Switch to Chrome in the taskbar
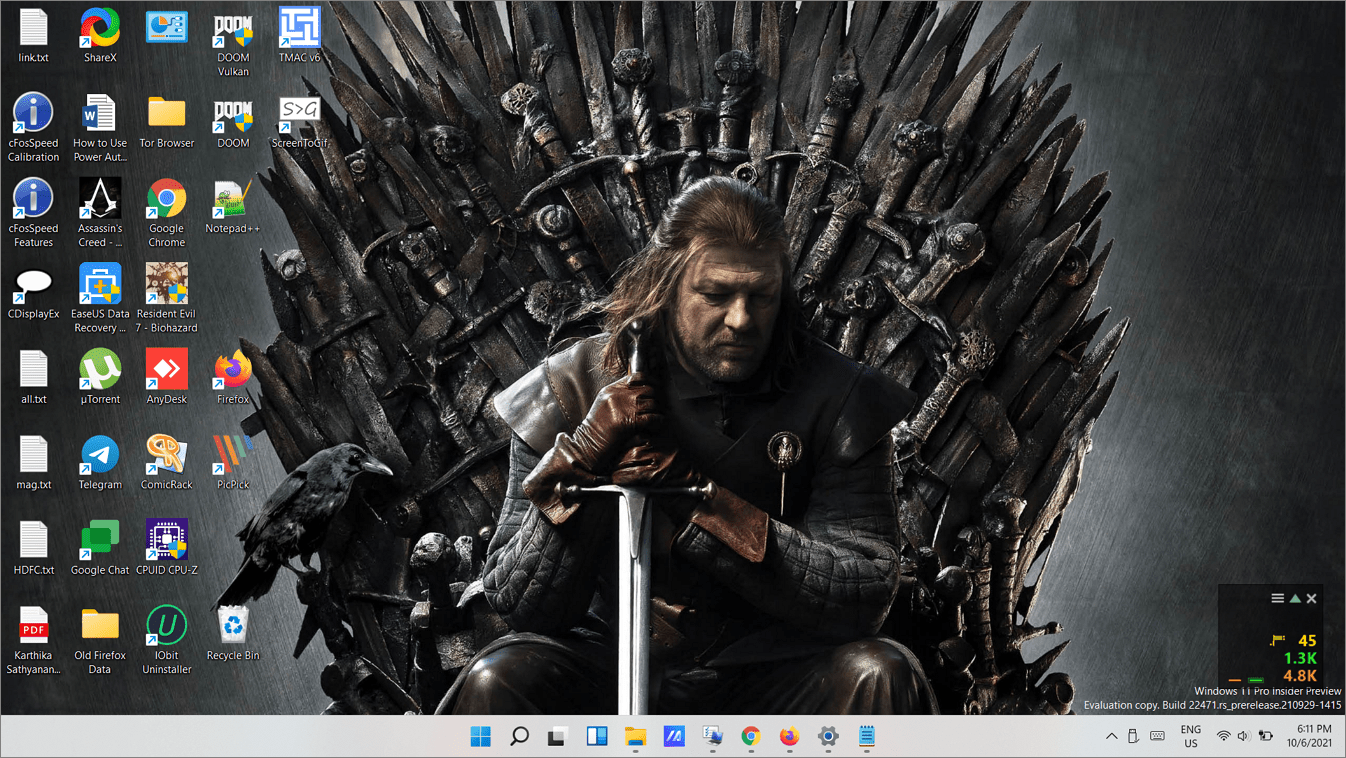 click(x=751, y=737)
